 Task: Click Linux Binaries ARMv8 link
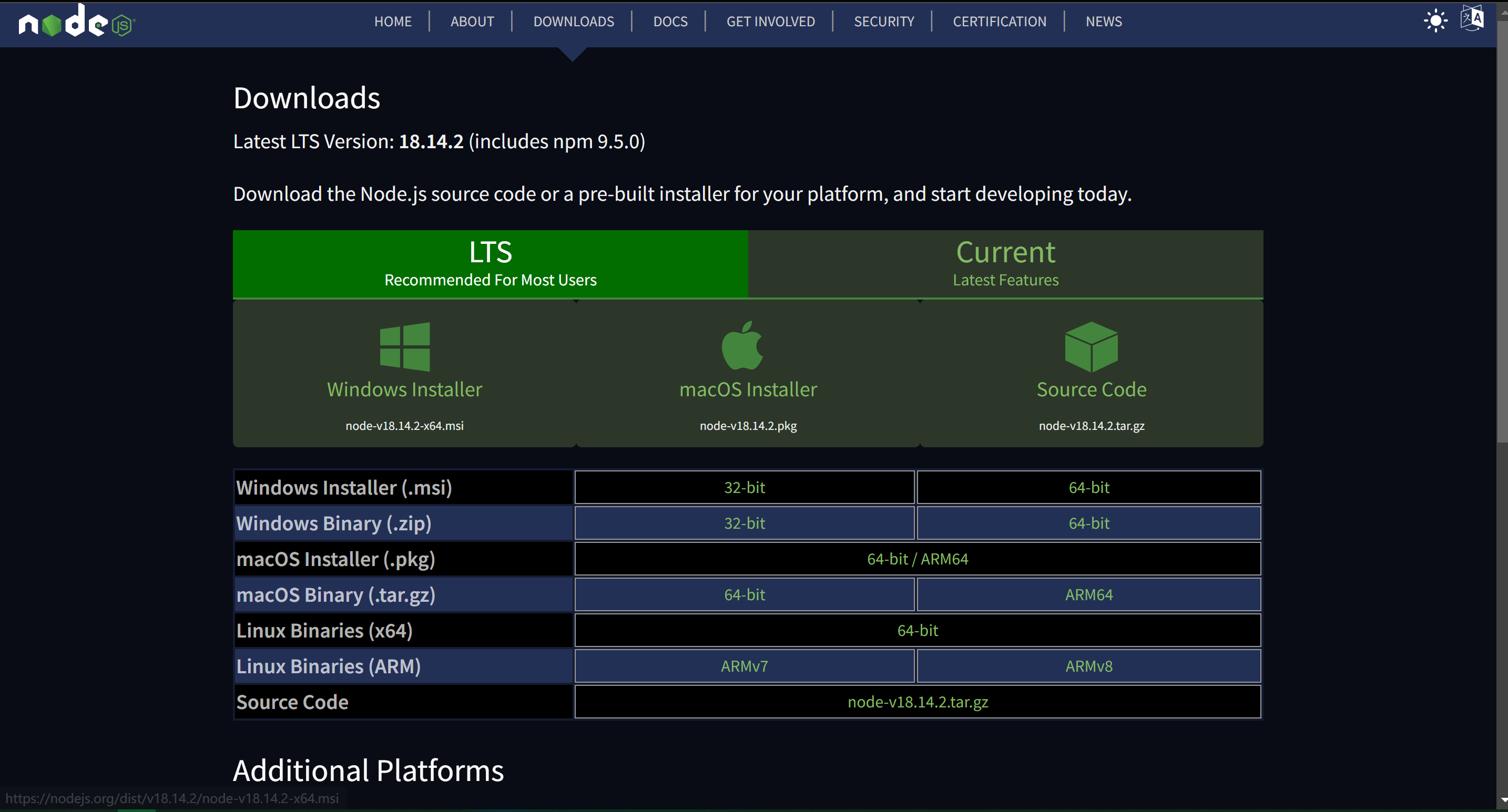click(x=1089, y=666)
